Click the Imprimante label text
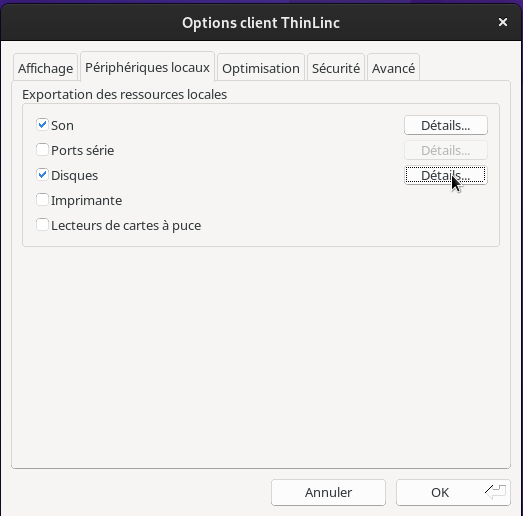The width and height of the screenshot is (523, 516). pos(86,200)
